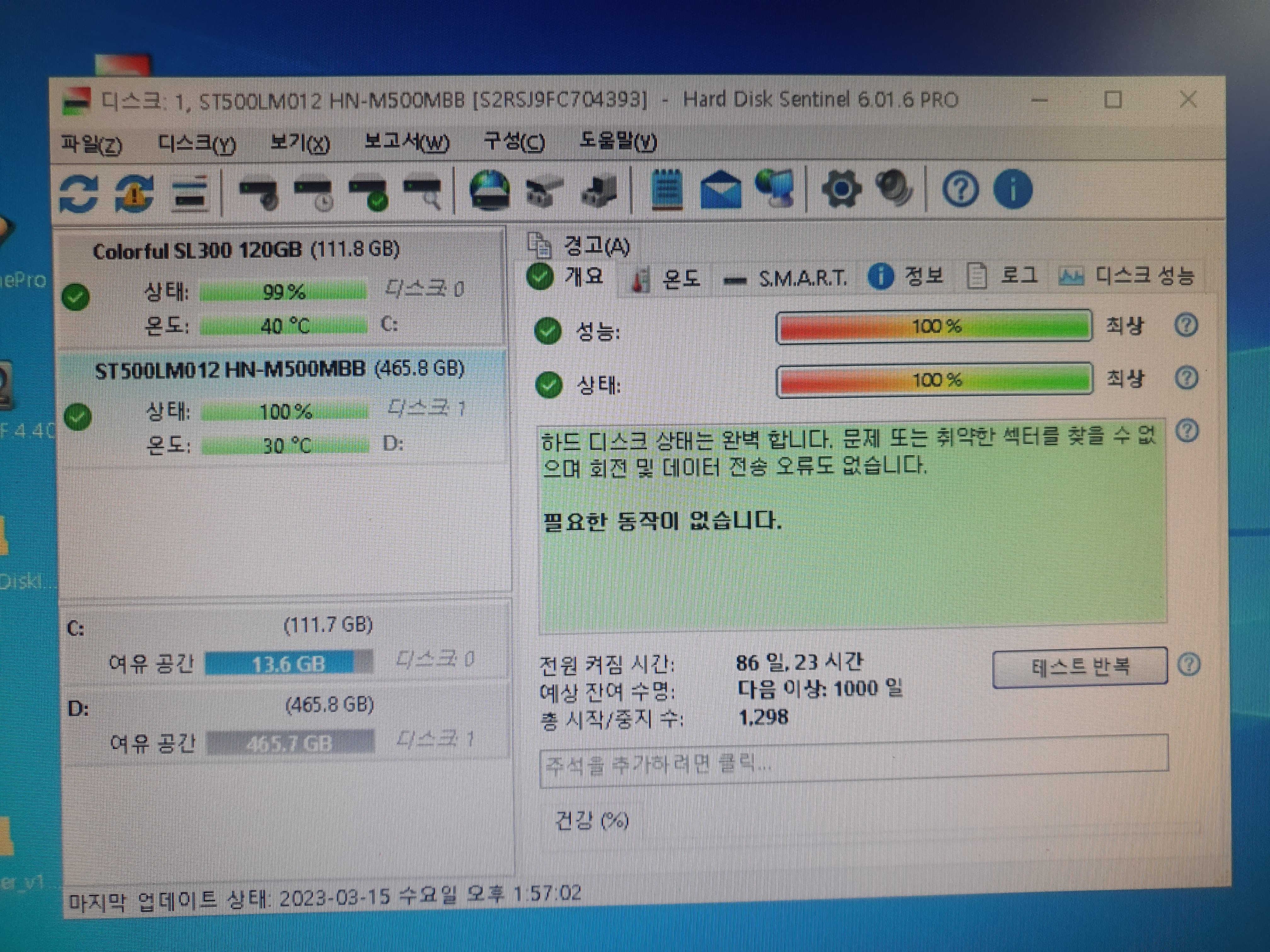Switch to the 온도 tab
Viewport: 1270px width, 952px height.
[x=666, y=279]
